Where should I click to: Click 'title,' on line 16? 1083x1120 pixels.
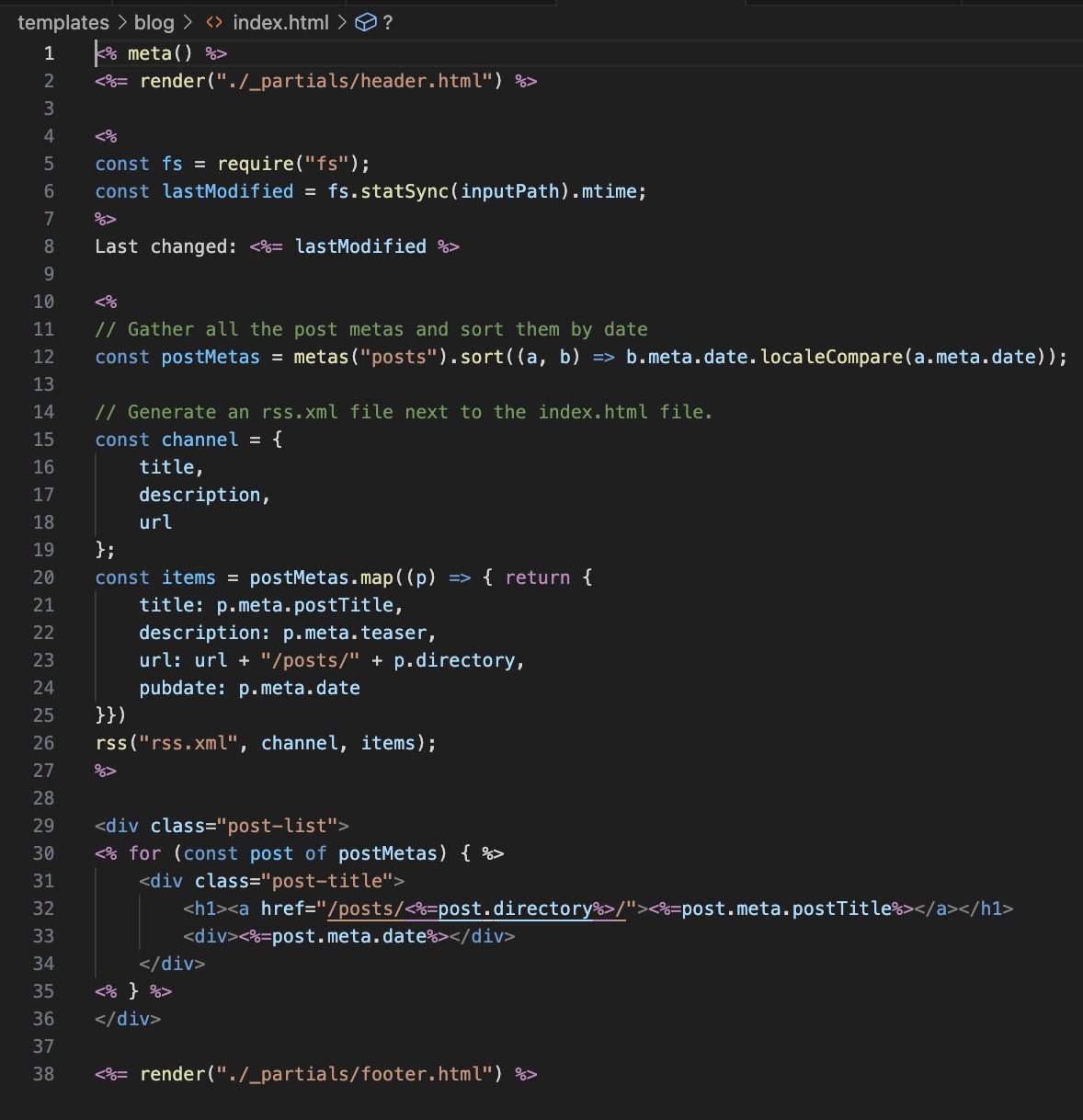click(x=172, y=467)
